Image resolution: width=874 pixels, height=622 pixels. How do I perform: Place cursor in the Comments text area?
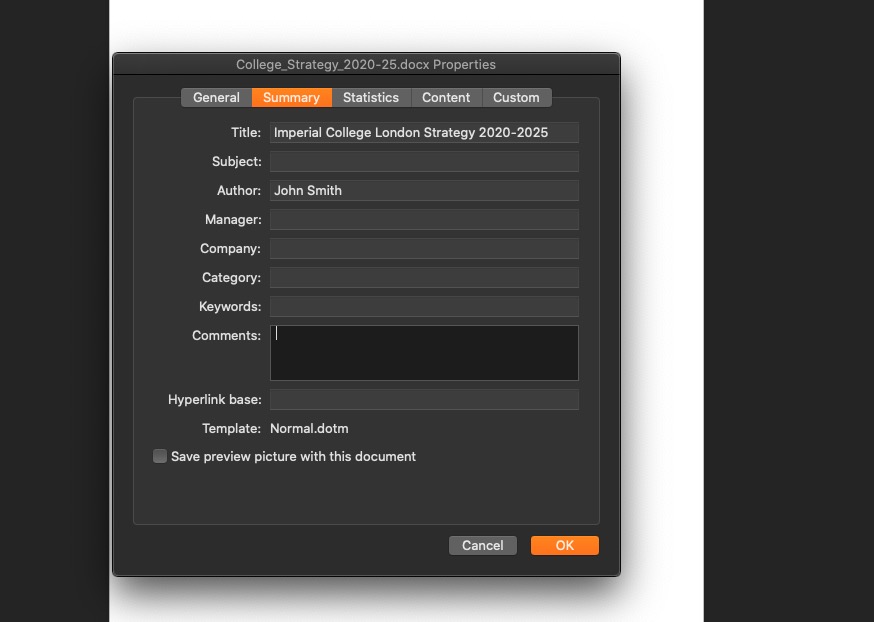tap(424, 353)
